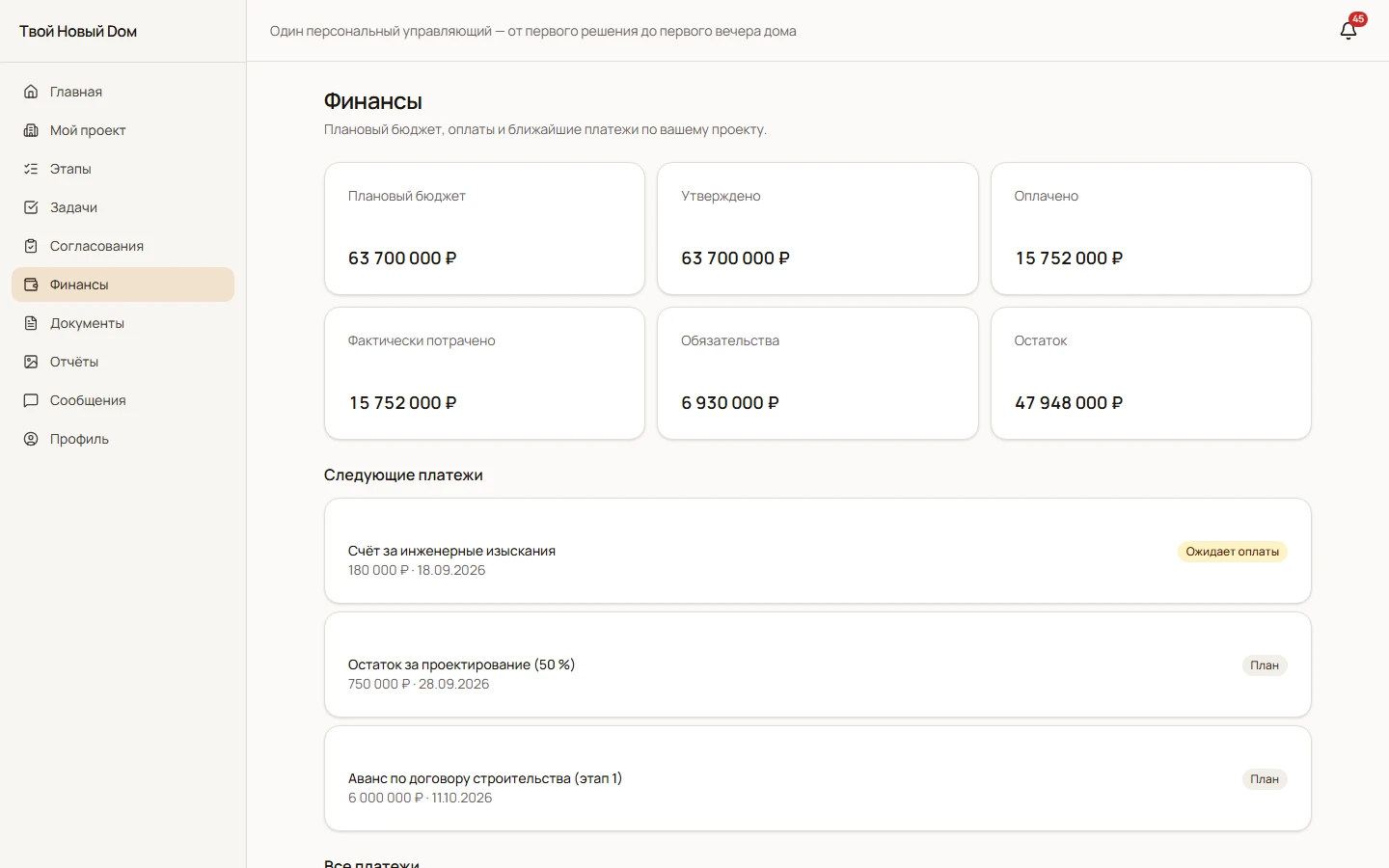Open Счёт за инженерные изыскания payment
1389x868 pixels.
818,551
